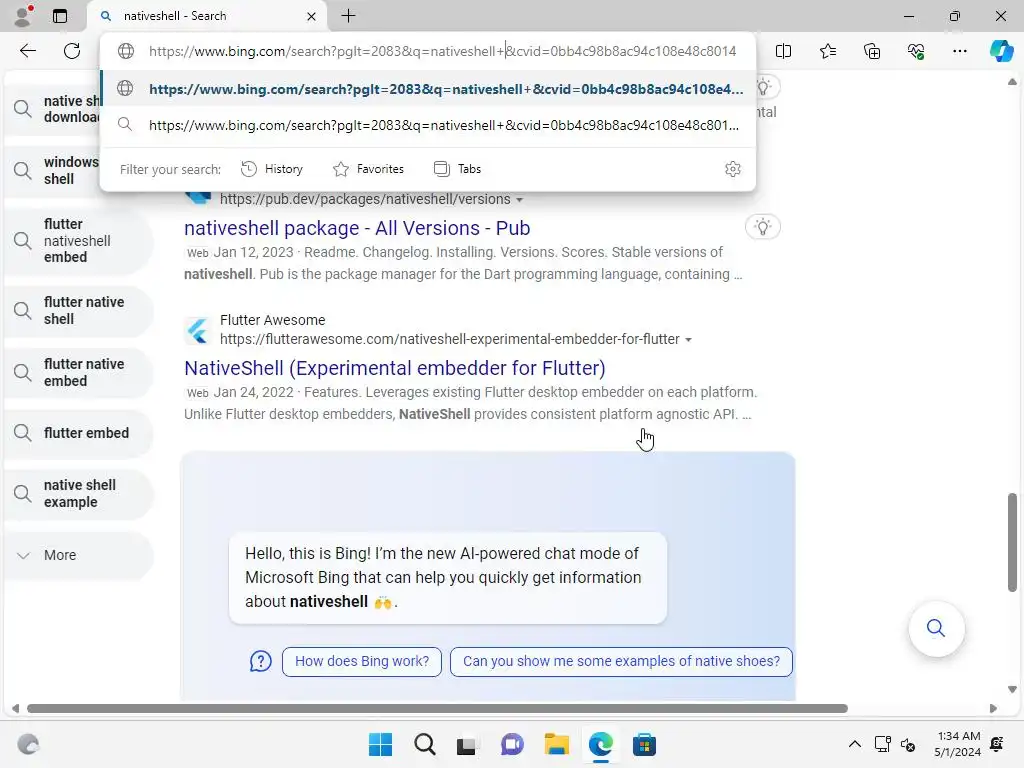Open the Edge profile icon
Viewport: 1024px width, 768px height.
point(24,16)
